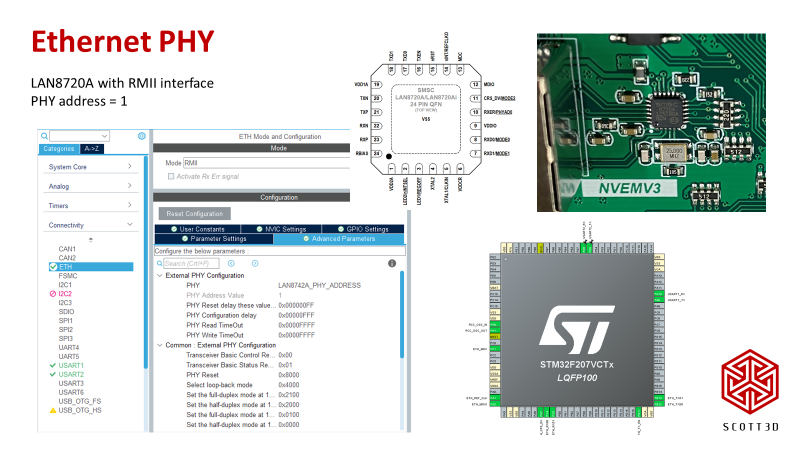Select the Advanced Parameters tab

(x=339, y=239)
